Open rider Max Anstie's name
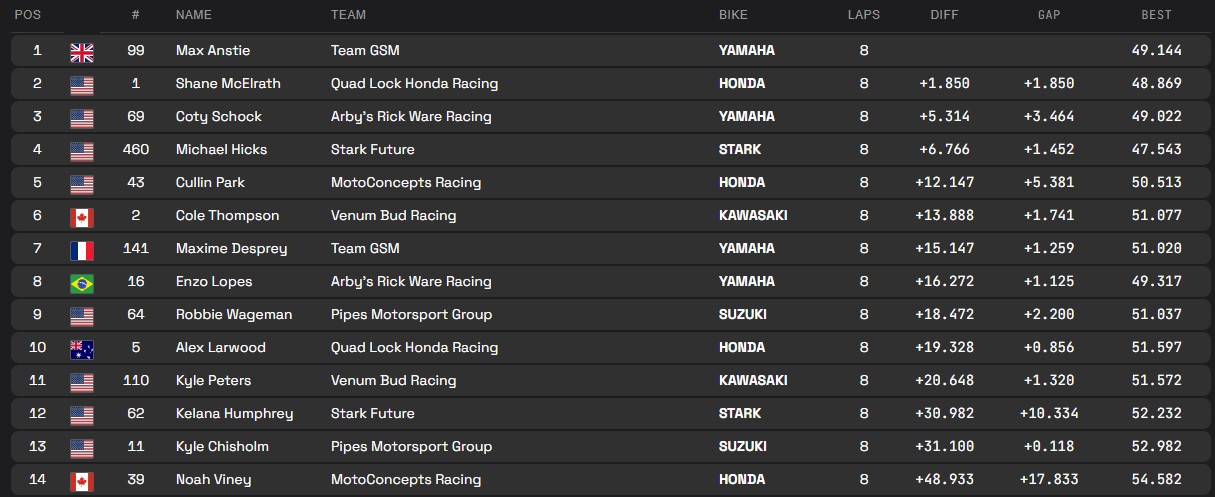This screenshot has height=497, width=1215. click(x=212, y=50)
